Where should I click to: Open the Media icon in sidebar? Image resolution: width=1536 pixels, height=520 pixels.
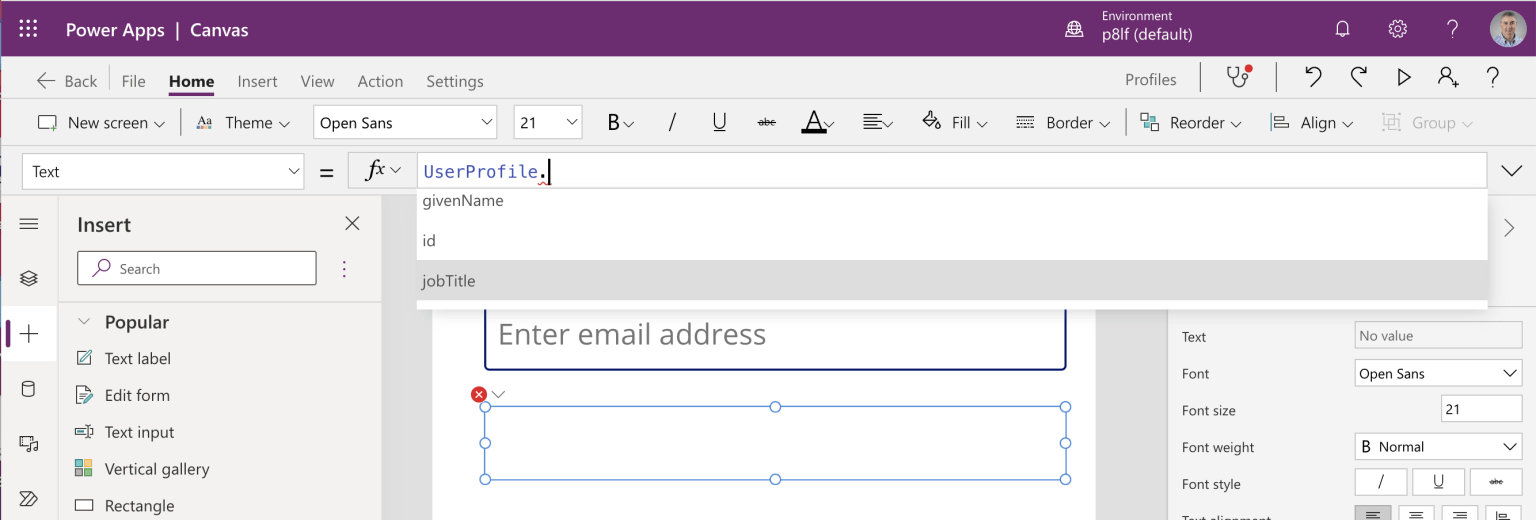(x=29, y=443)
